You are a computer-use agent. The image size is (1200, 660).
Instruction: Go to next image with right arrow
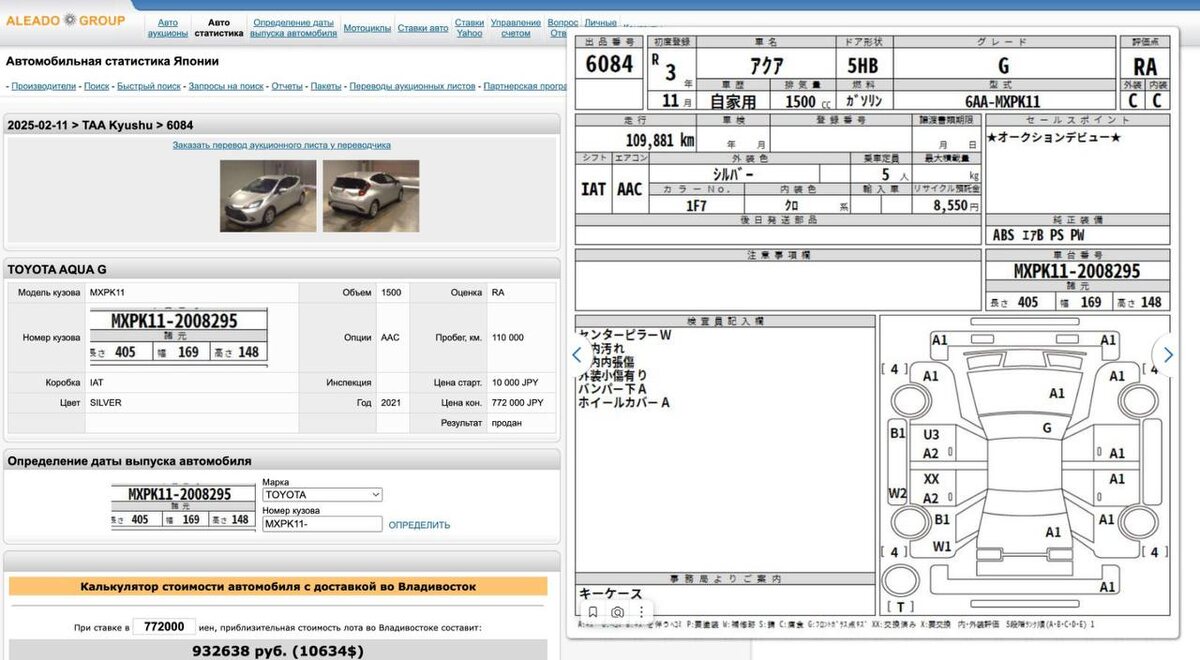click(x=1169, y=354)
